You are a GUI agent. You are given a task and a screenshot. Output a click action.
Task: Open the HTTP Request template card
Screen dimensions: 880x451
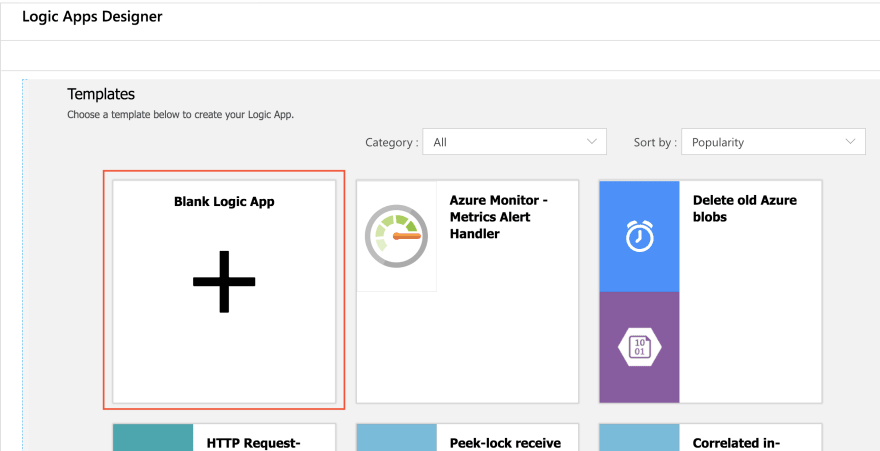[x=224, y=437]
